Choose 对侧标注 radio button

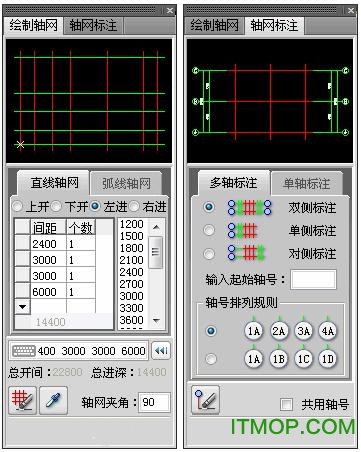coord(209,254)
